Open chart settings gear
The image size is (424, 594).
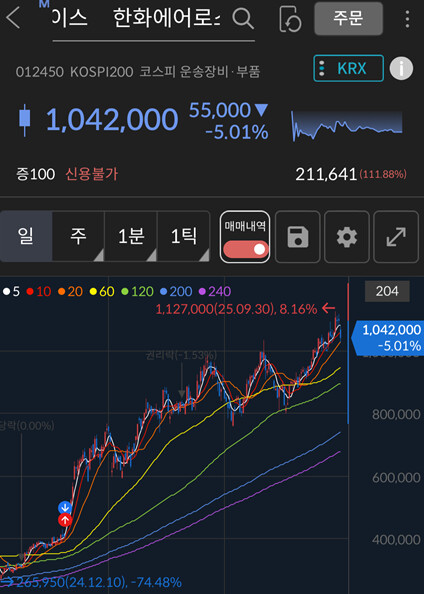click(347, 237)
